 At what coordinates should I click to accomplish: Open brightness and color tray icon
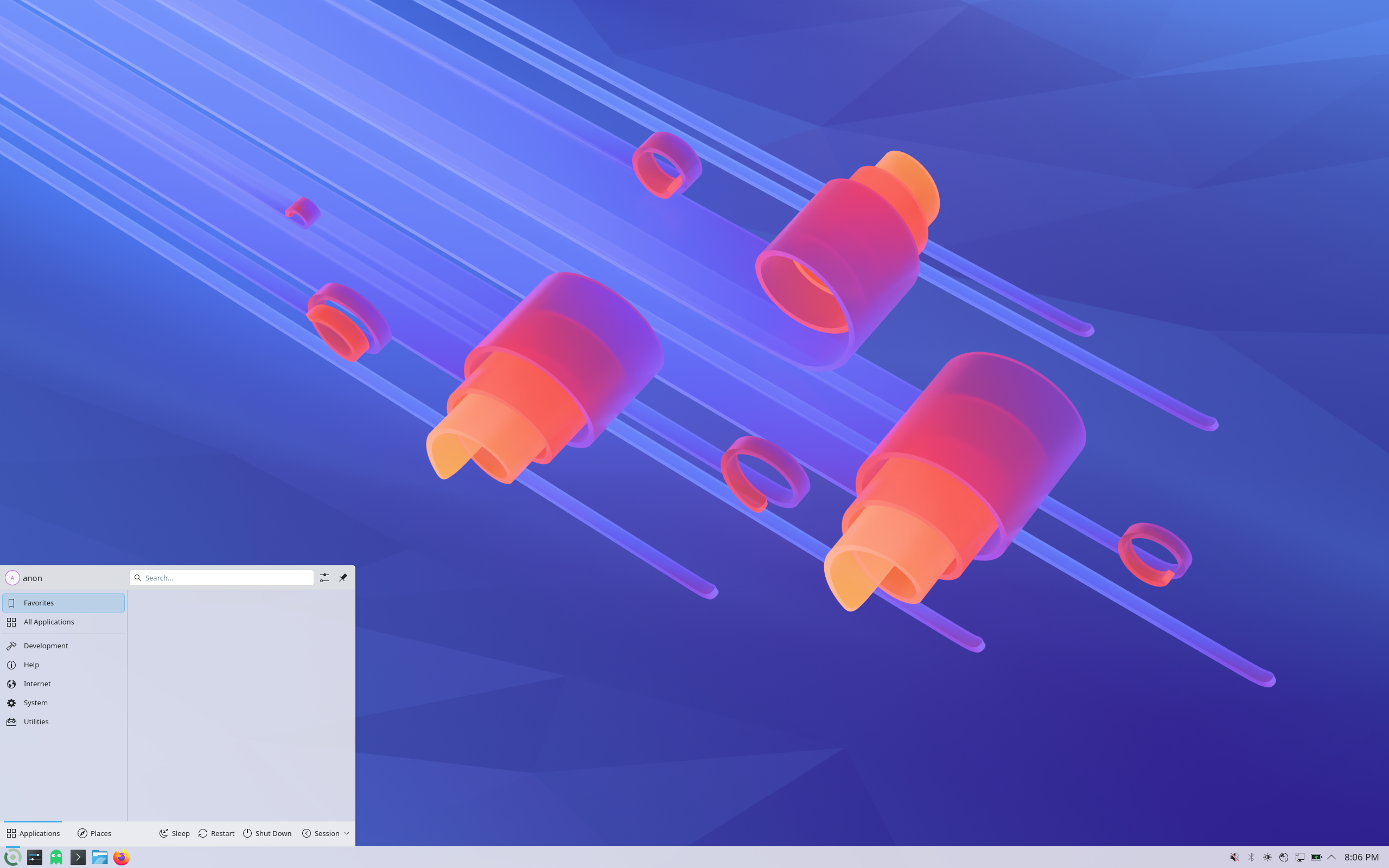tap(1267, 857)
